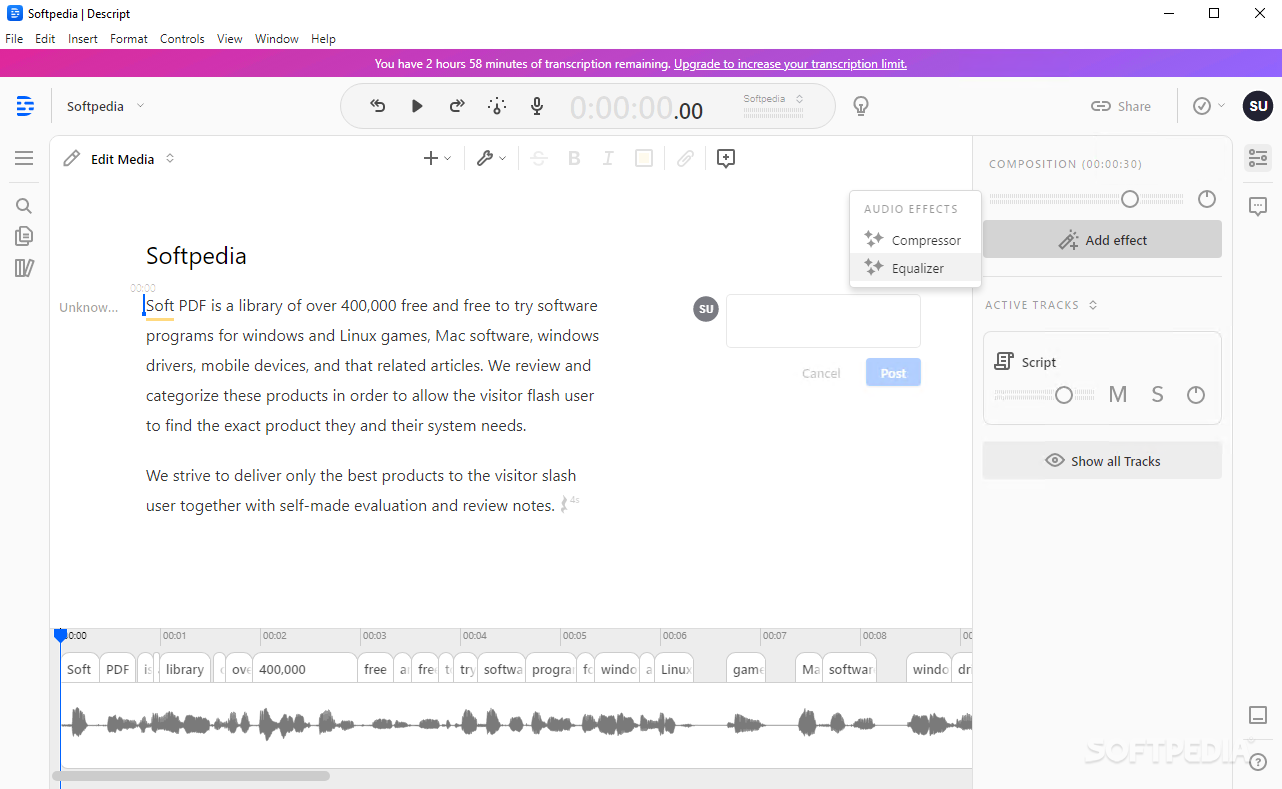The image size is (1282, 789).
Task: Solo the Script track
Action: point(1157,394)
